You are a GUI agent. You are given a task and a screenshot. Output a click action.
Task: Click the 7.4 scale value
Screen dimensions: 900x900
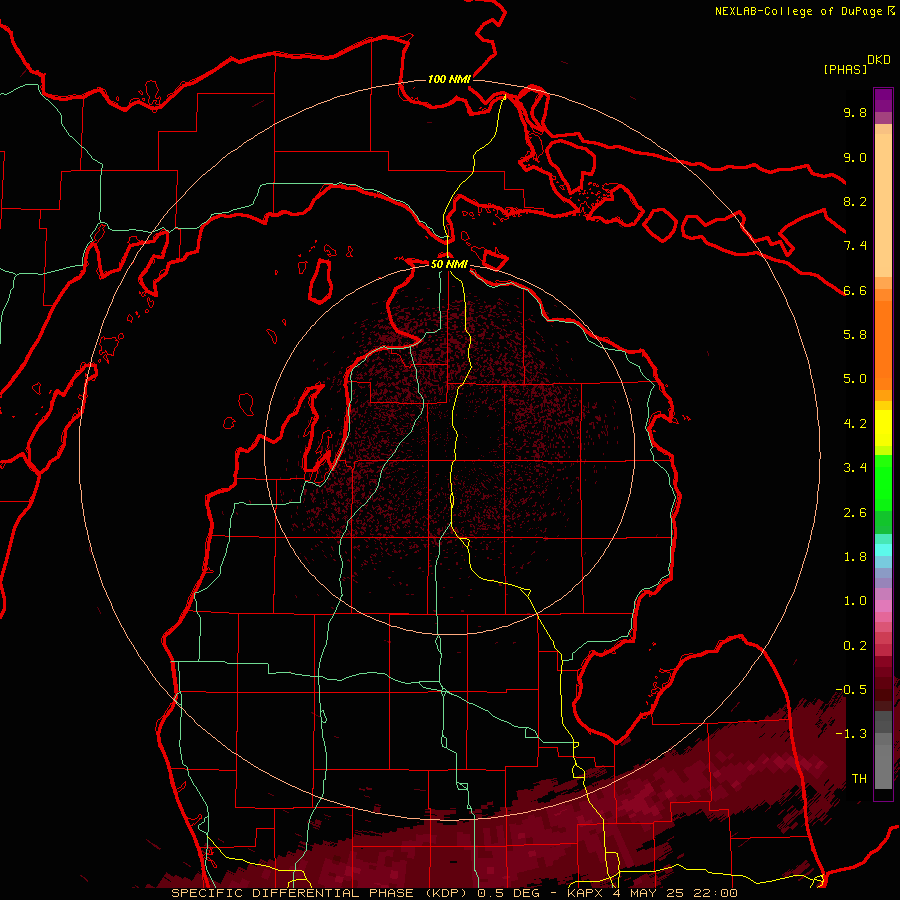coord(855,246)
